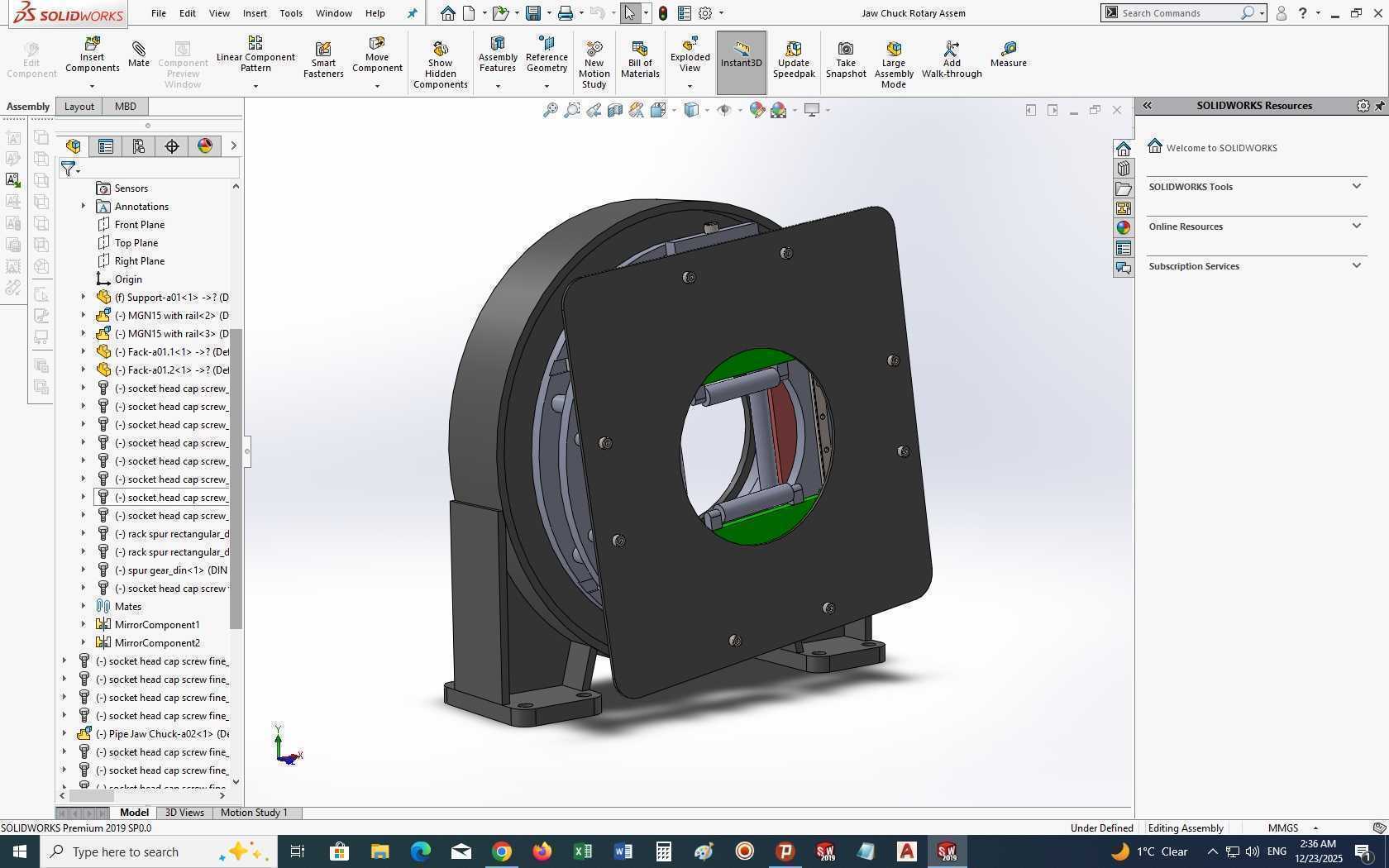Image resolution: width=1389 pixels, height=868 pixels.
Task: Open Excel from the taskbar
Action: pos(583,851)
